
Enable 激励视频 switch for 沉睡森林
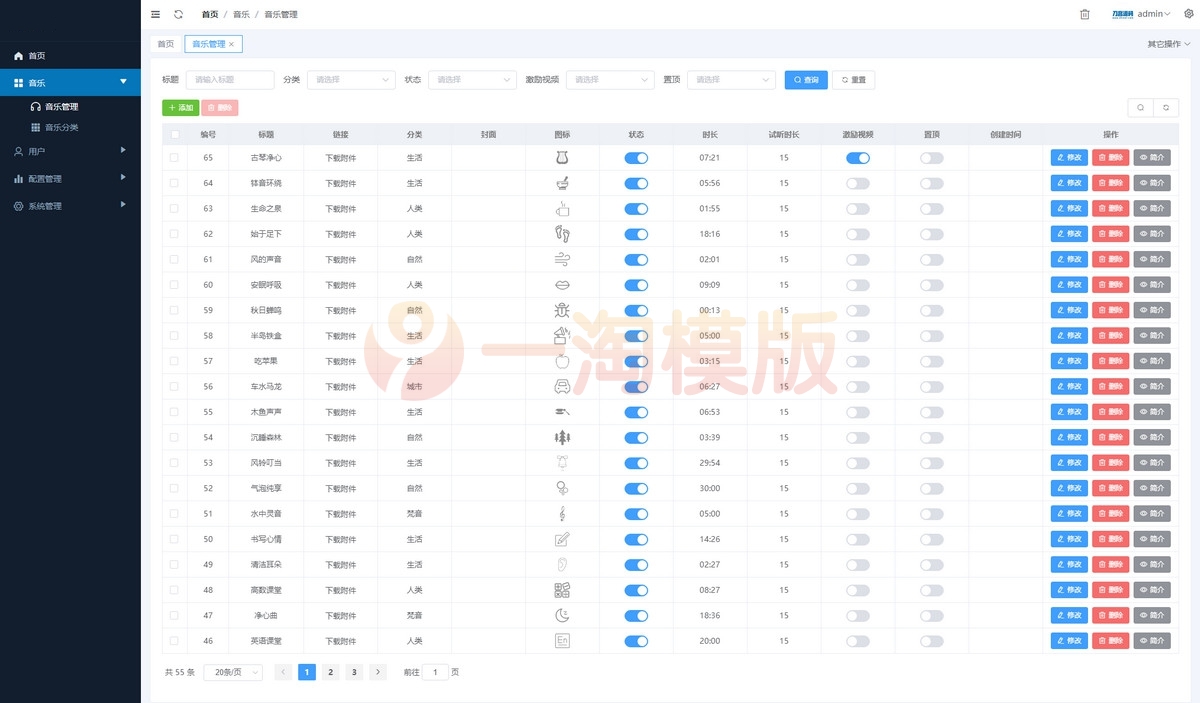tap(858, 437)
